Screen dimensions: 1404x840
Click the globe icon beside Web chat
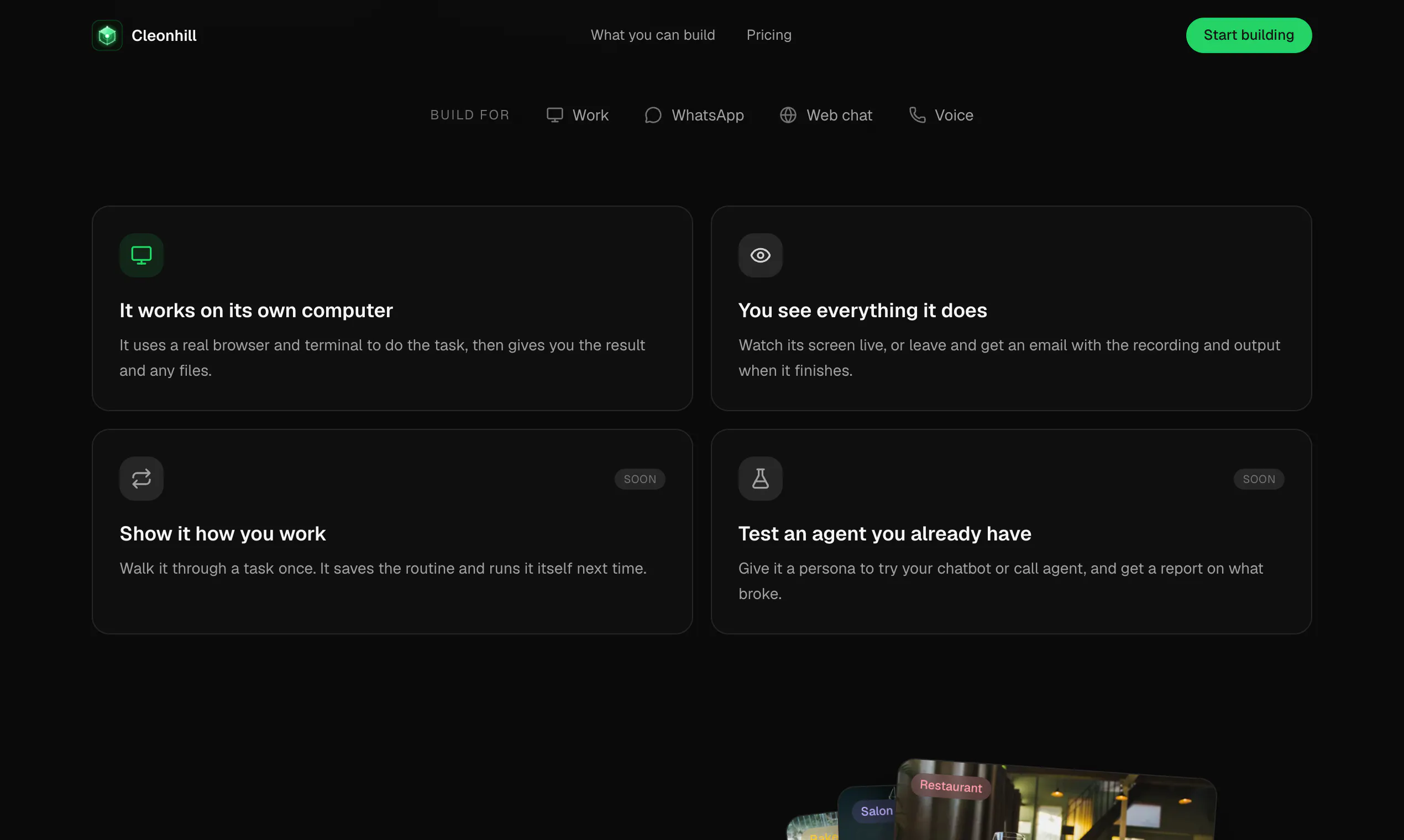point(788,115)
